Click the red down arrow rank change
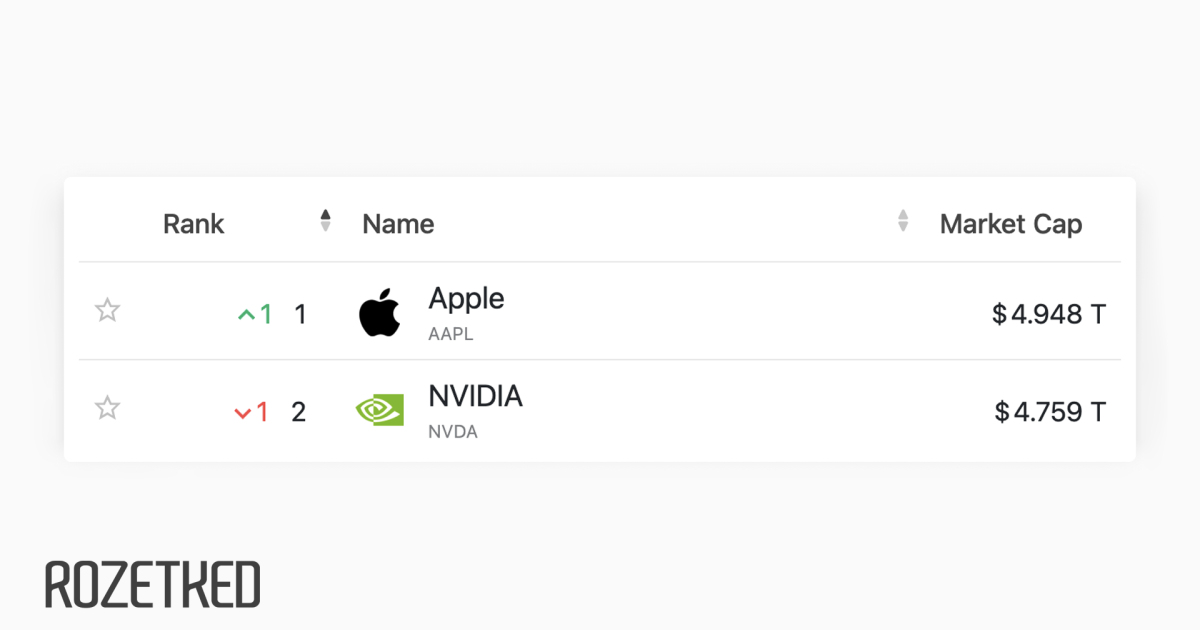This screenshot has width=1200, height=630. [251, 412]
